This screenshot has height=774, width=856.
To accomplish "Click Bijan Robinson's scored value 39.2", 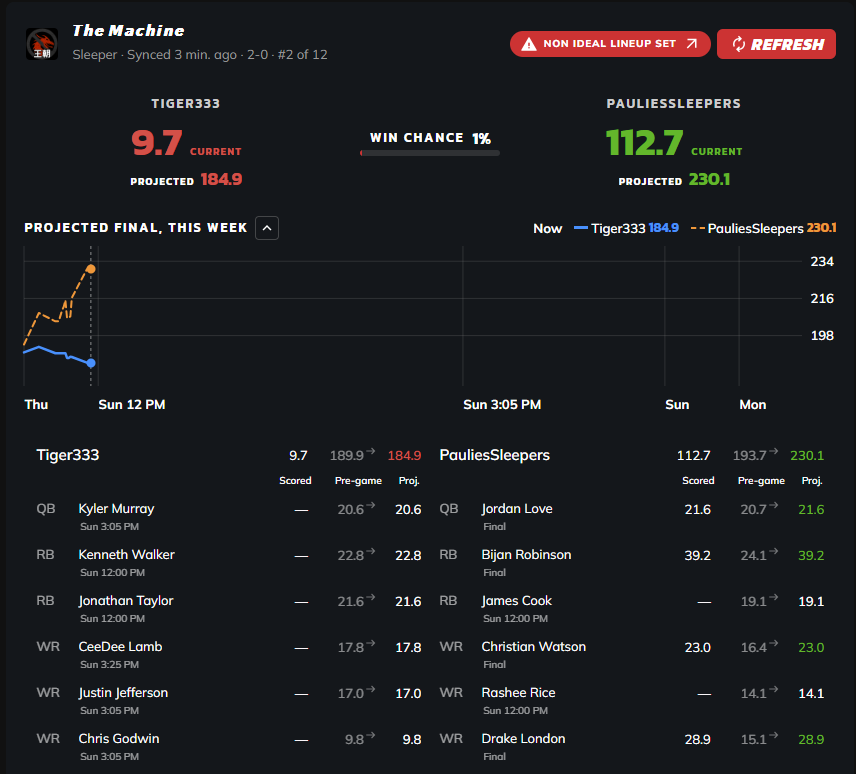I will pos(697,556).
